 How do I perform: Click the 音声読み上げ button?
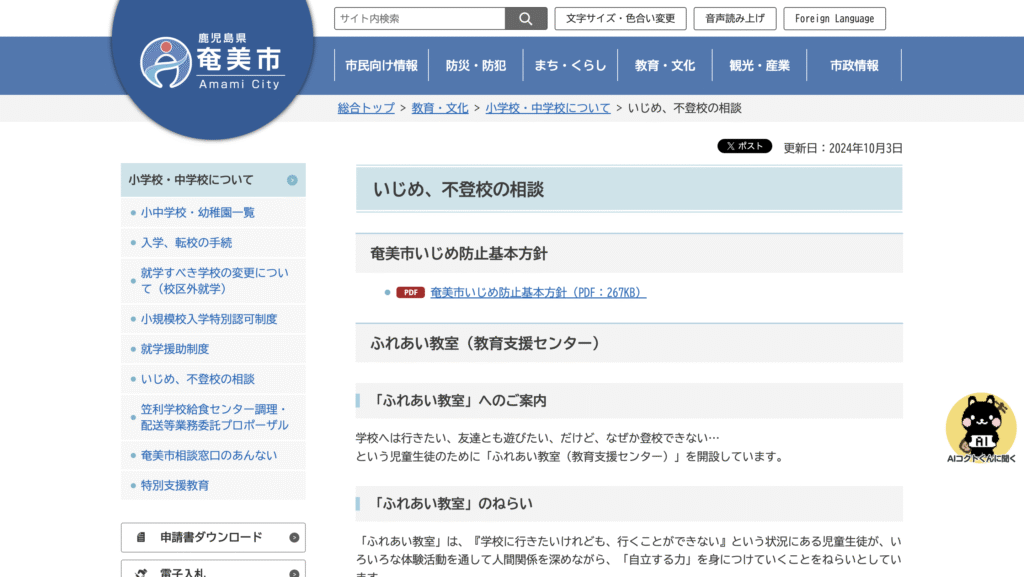coord(733,18)
